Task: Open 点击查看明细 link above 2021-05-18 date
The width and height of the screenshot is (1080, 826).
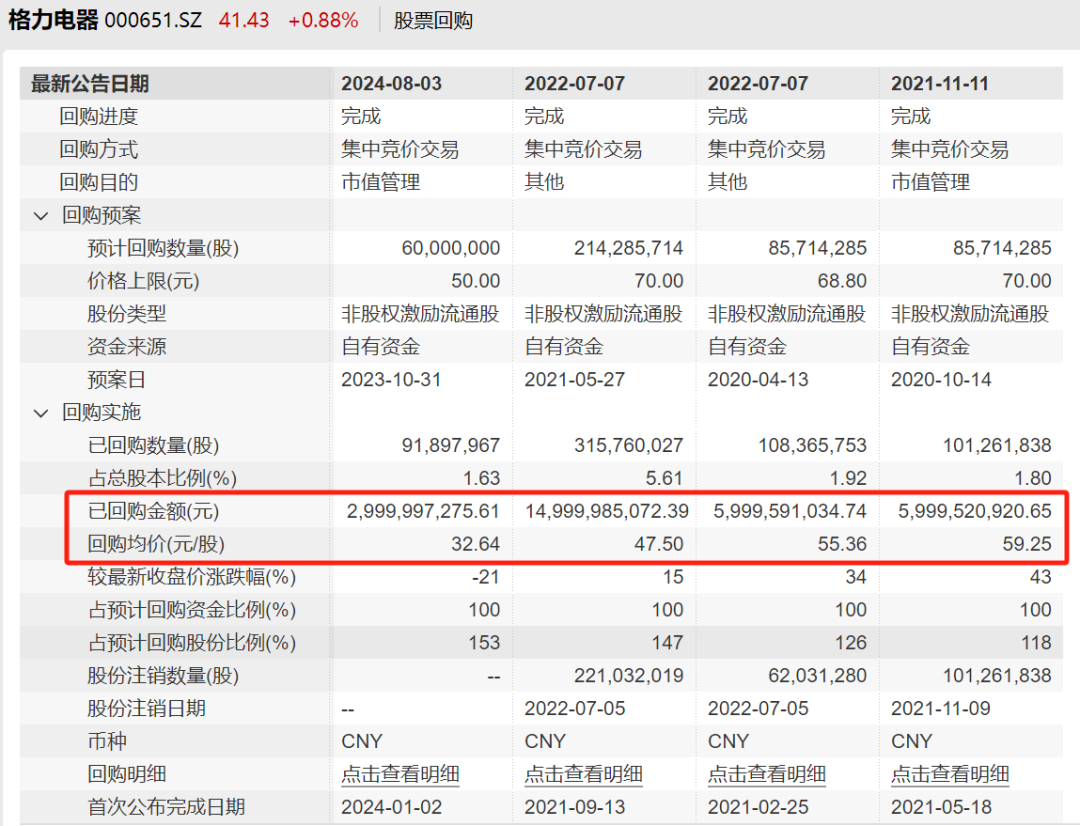Action: [950, 774]
